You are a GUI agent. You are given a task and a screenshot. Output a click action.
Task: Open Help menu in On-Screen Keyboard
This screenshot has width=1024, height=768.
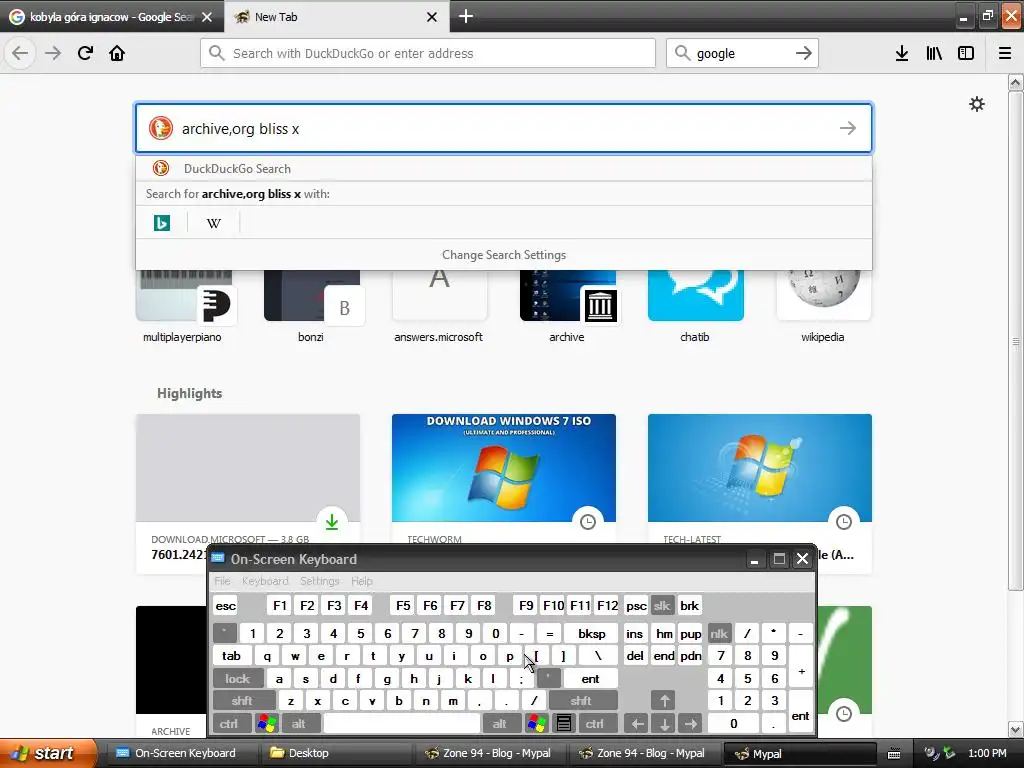(x=362, y=581)
